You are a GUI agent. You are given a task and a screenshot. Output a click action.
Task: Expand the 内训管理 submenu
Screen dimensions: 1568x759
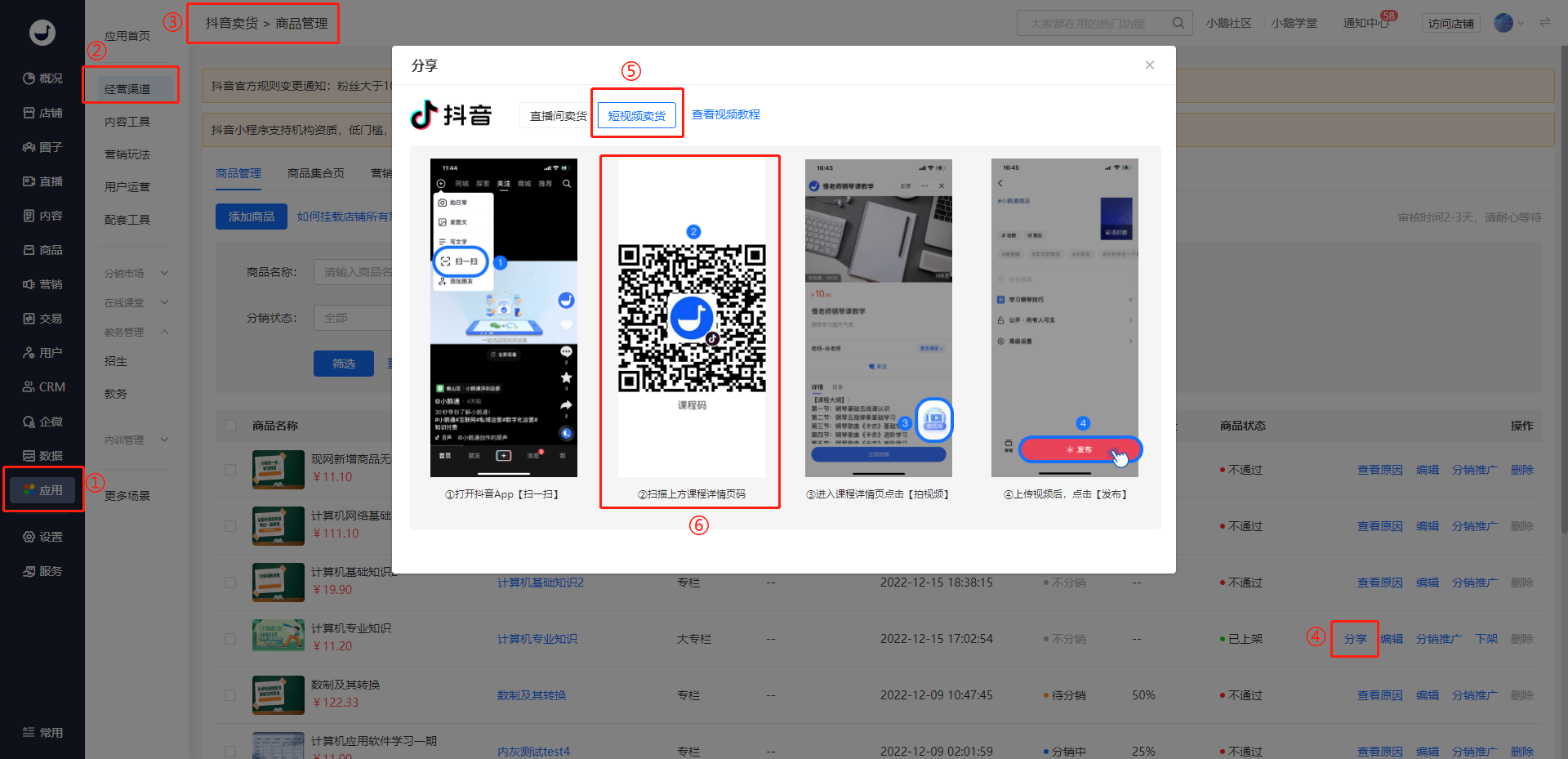click(136, 440)
